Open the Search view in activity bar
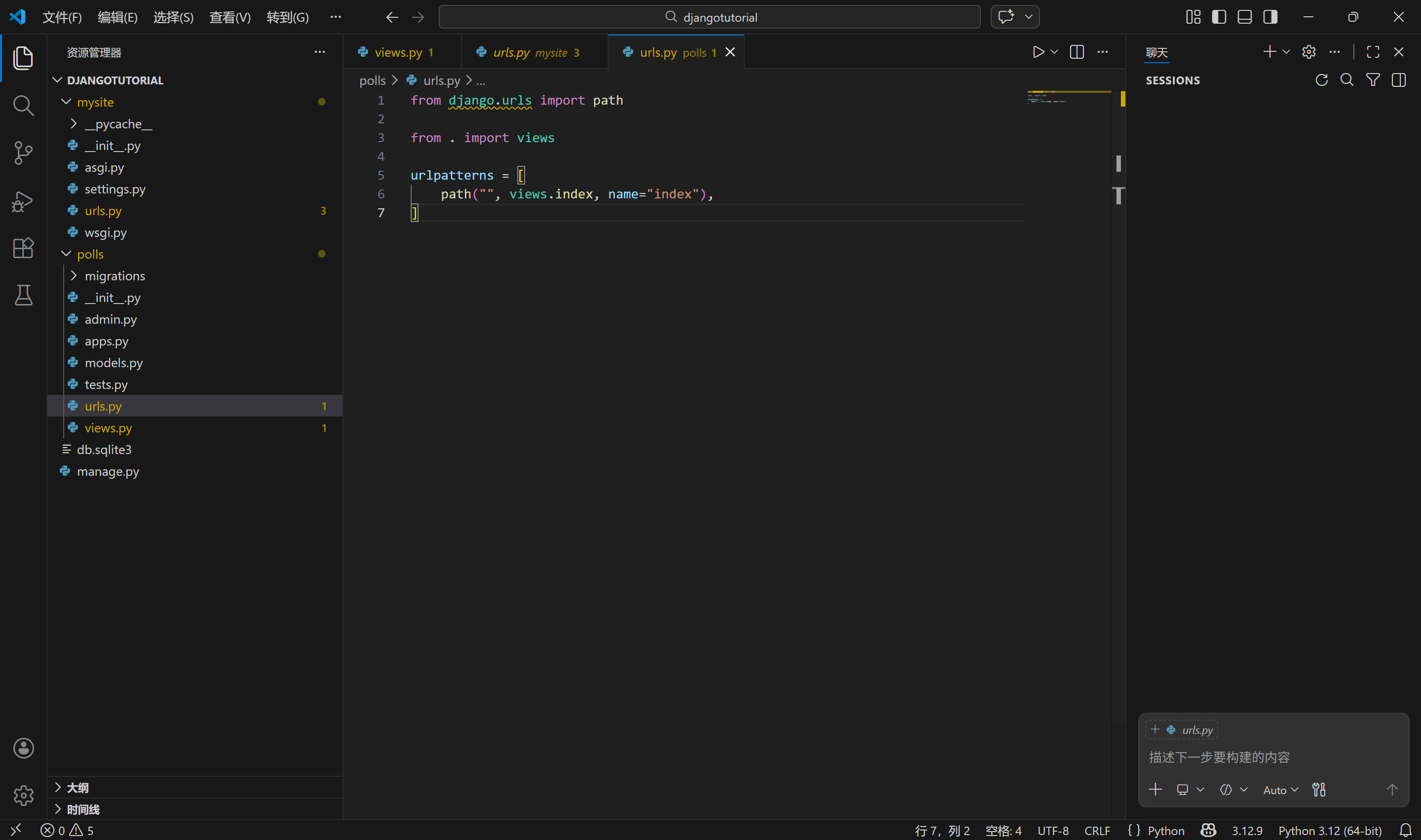 pos(23,105)
